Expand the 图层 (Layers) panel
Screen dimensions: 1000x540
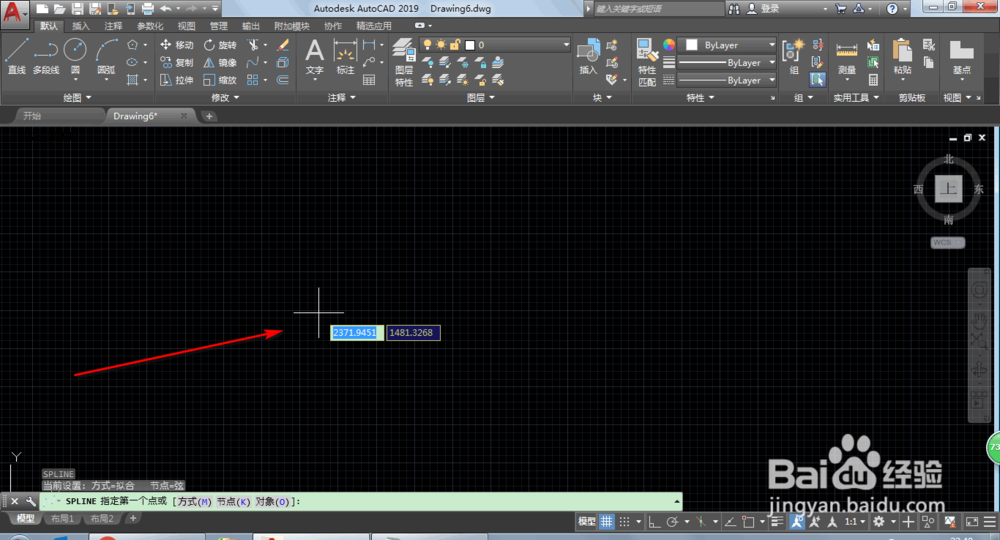480,98
